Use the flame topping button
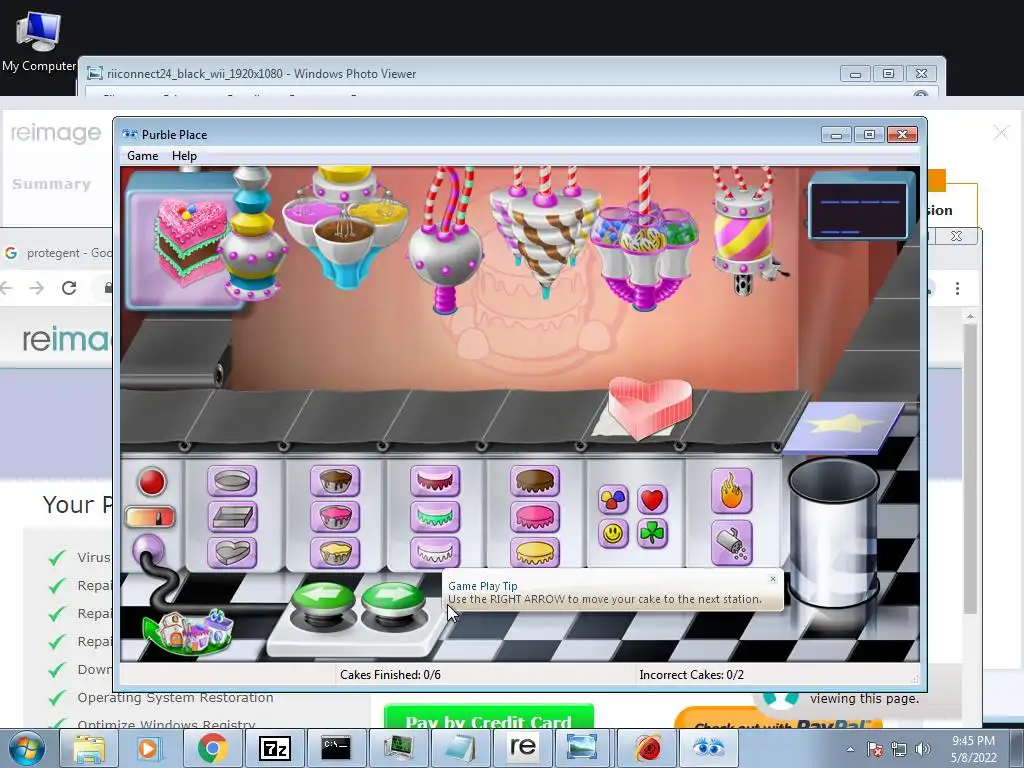This screenshot has height=768, width=1024. click(731, 490)
